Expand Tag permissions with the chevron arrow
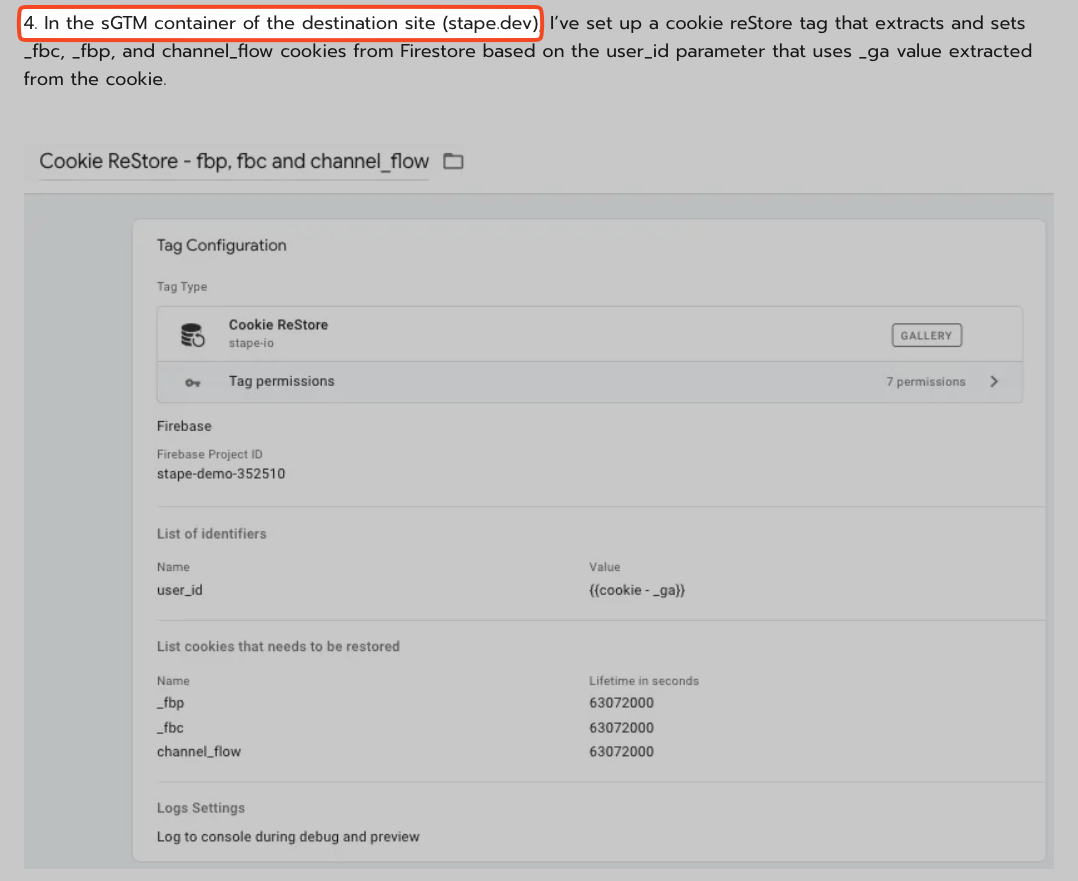 point(994,382)
